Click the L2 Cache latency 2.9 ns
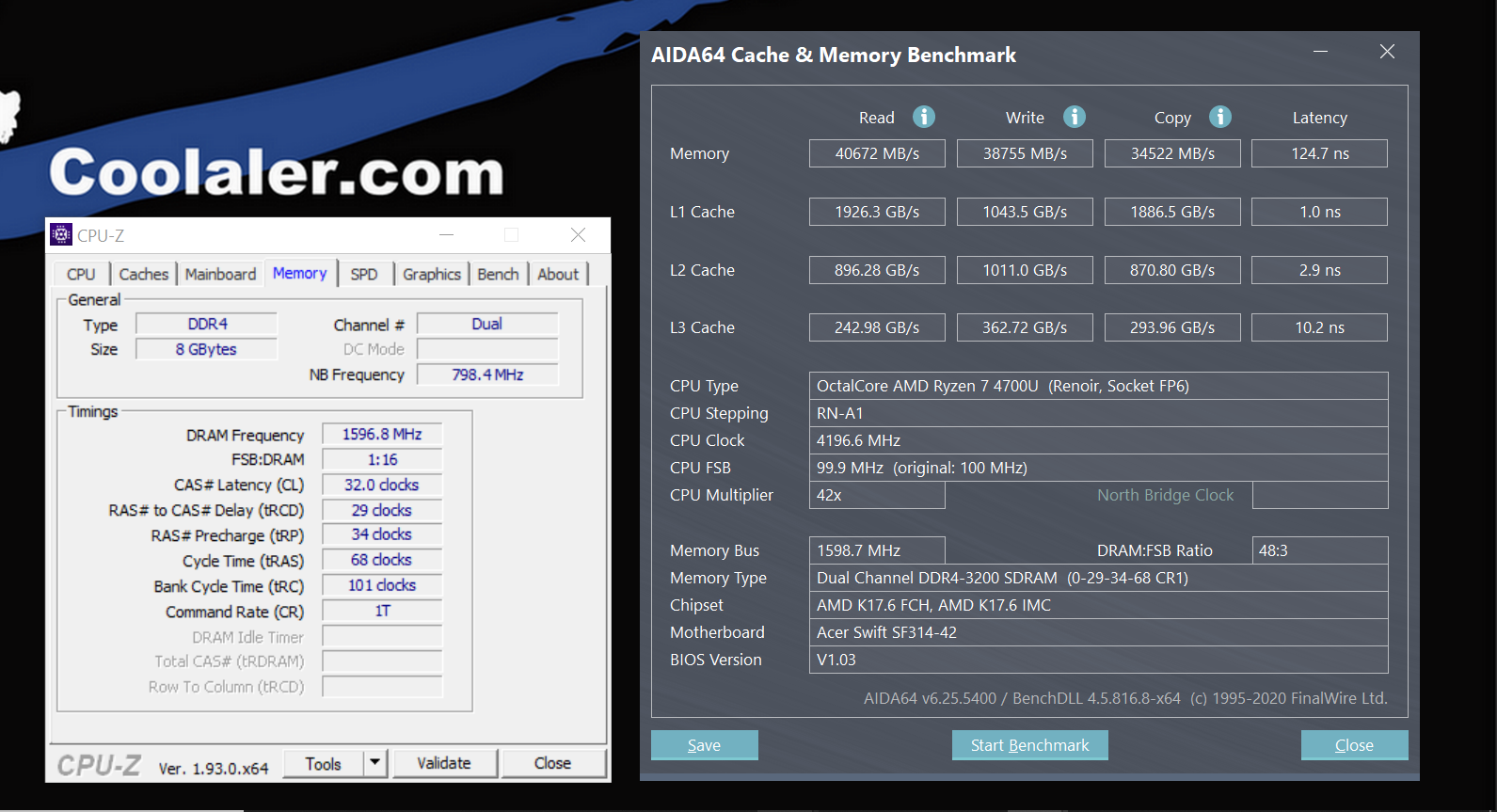 [1319, 270]
